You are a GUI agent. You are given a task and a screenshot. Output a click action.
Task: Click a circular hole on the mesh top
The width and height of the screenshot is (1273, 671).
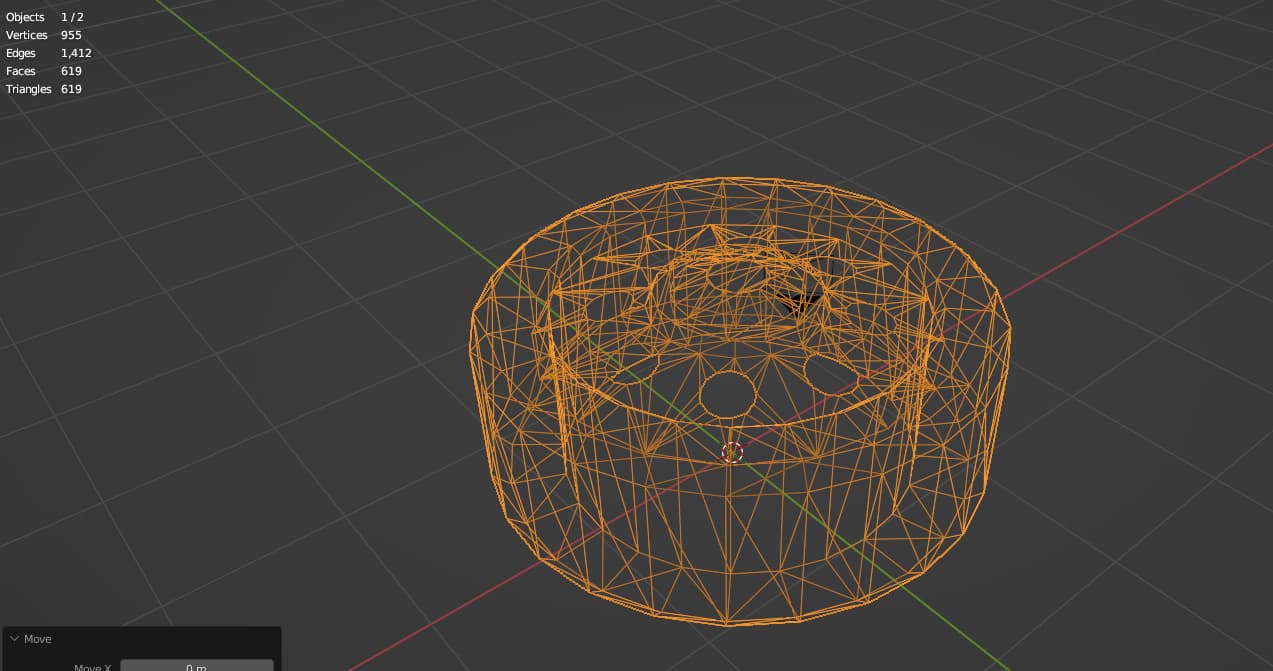(x=729, y=395)
